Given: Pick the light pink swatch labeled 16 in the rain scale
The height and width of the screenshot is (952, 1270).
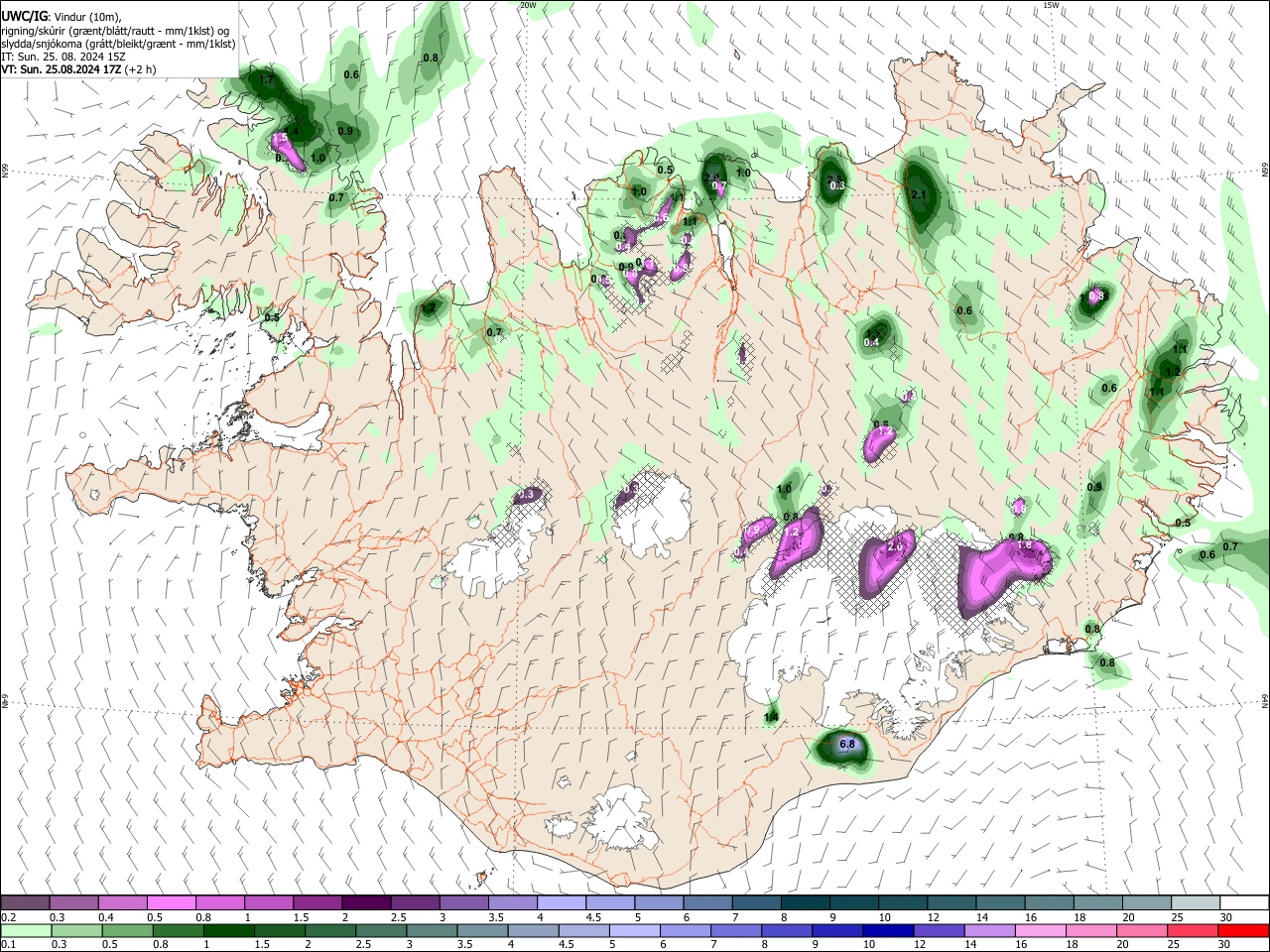Looking at the screenshot, I should pyautogui.click(x=1040, y=930).
